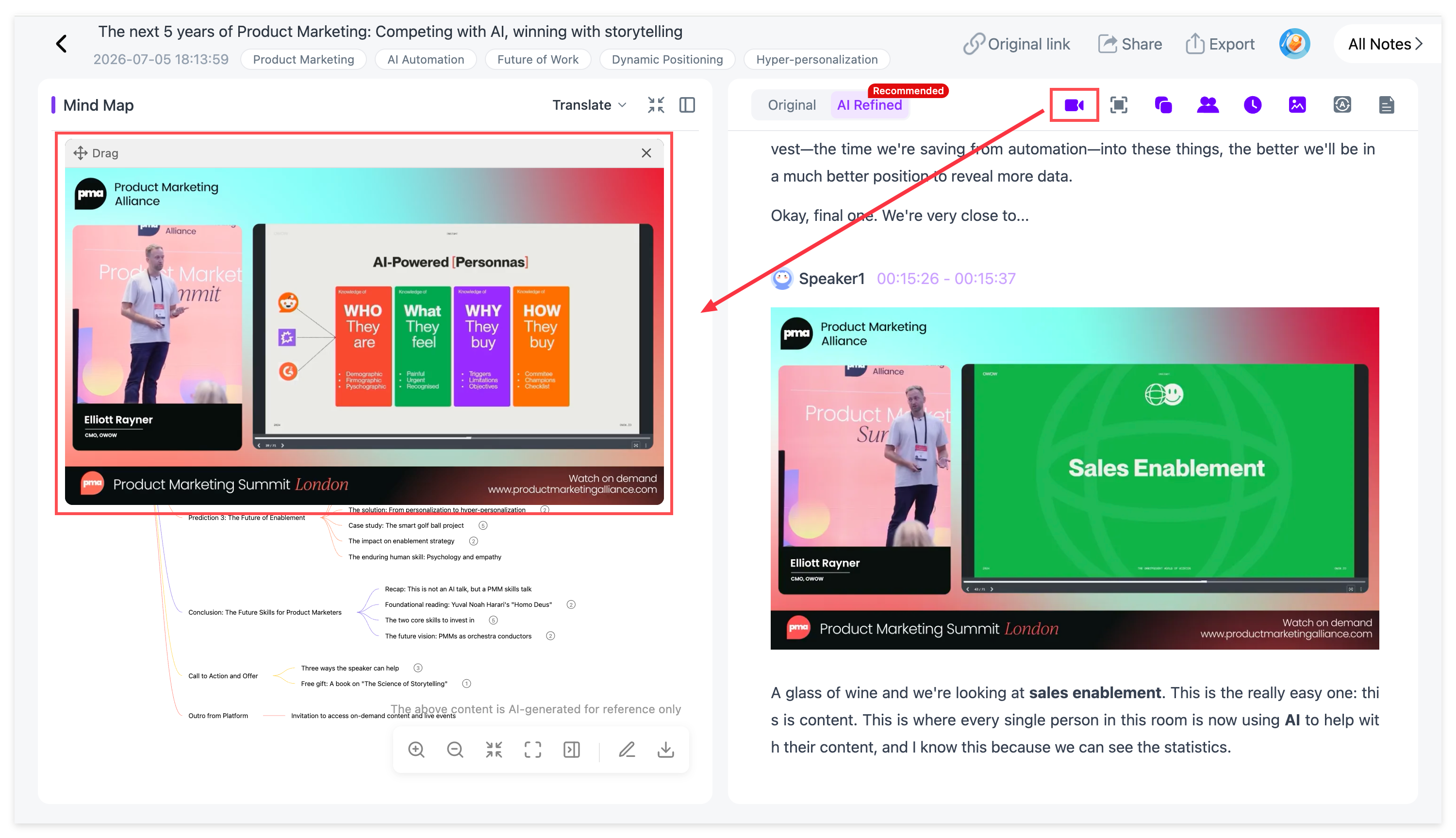Click the overlapping squares copy icon
This screenshot has width=1456, height=838.
click(x=1163, y=105)
